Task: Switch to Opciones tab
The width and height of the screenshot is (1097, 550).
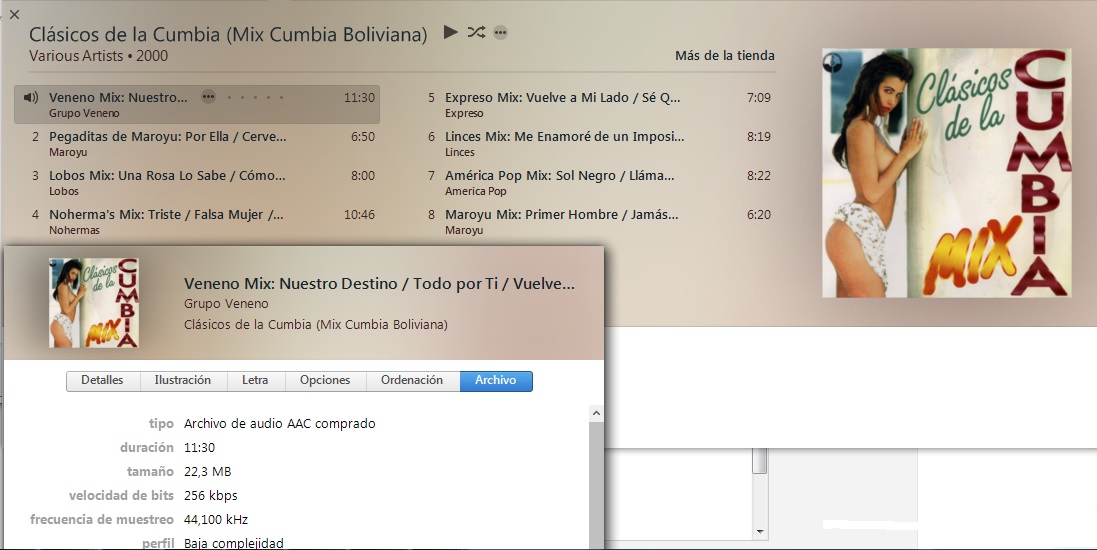Action: (325, 381)
